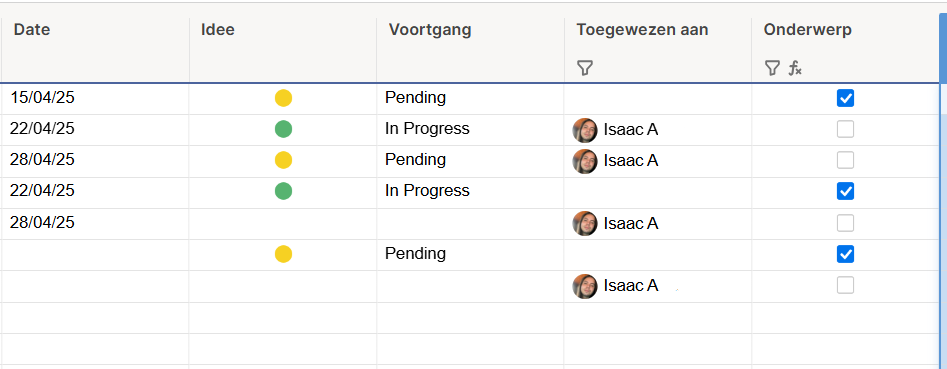Screen dimensions: 947x369
Task: Click the green dot in first 22/04/25 row
Action: [x=283, y=129]
